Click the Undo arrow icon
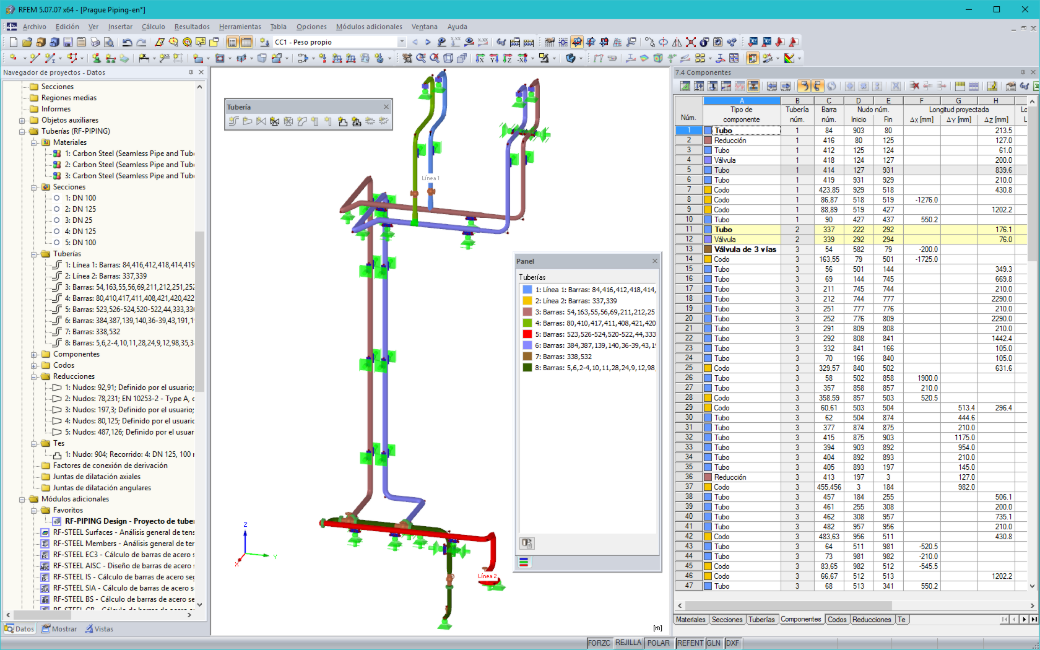1040x650 pixels. 126,42
